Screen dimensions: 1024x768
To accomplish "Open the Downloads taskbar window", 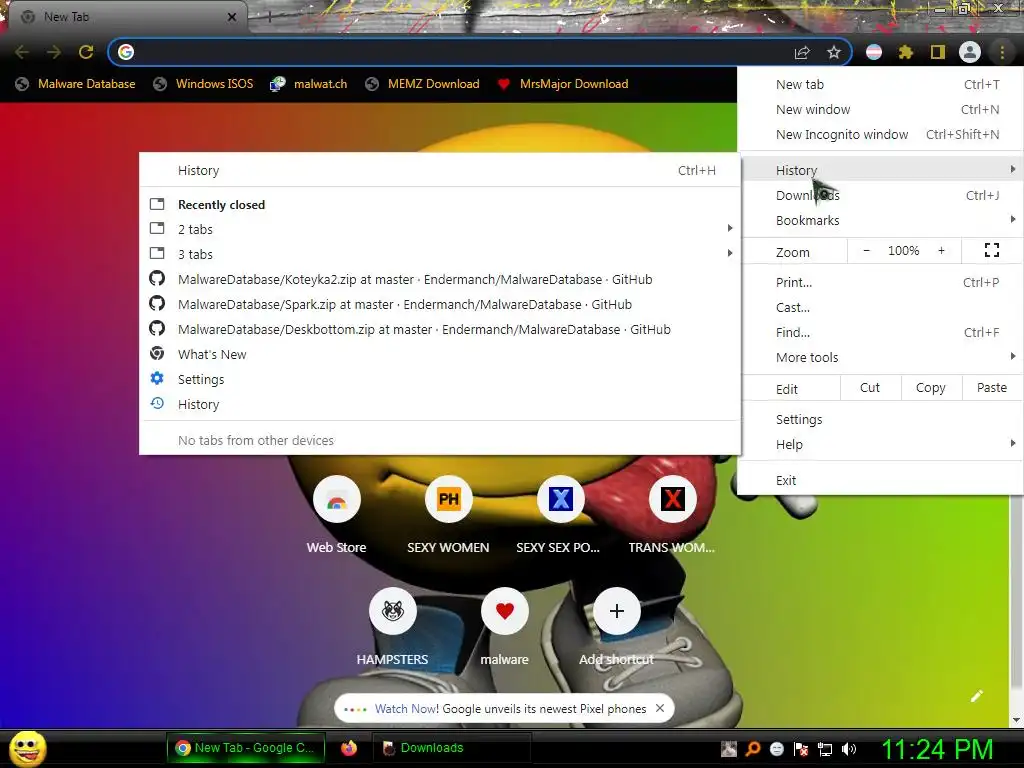I will click(x=451, y=748).
